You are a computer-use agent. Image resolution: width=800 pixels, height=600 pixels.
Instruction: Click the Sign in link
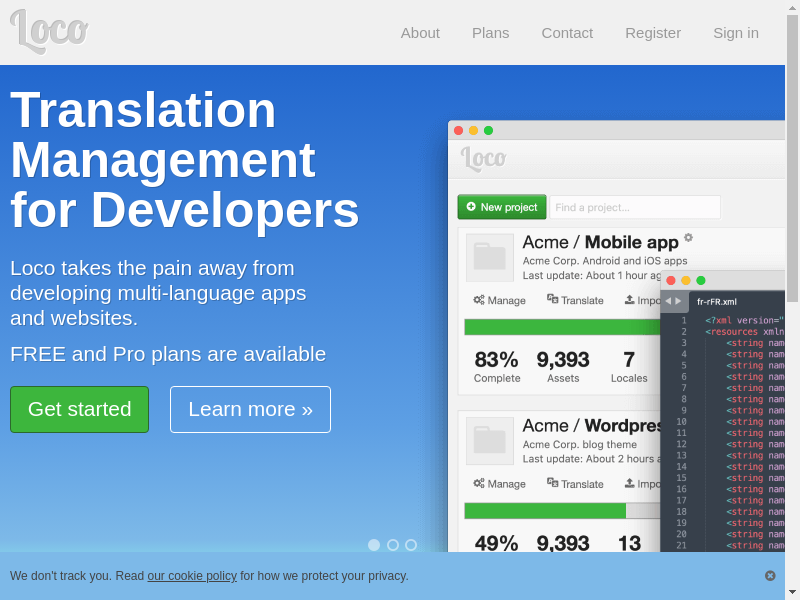(x=735, y=33)
